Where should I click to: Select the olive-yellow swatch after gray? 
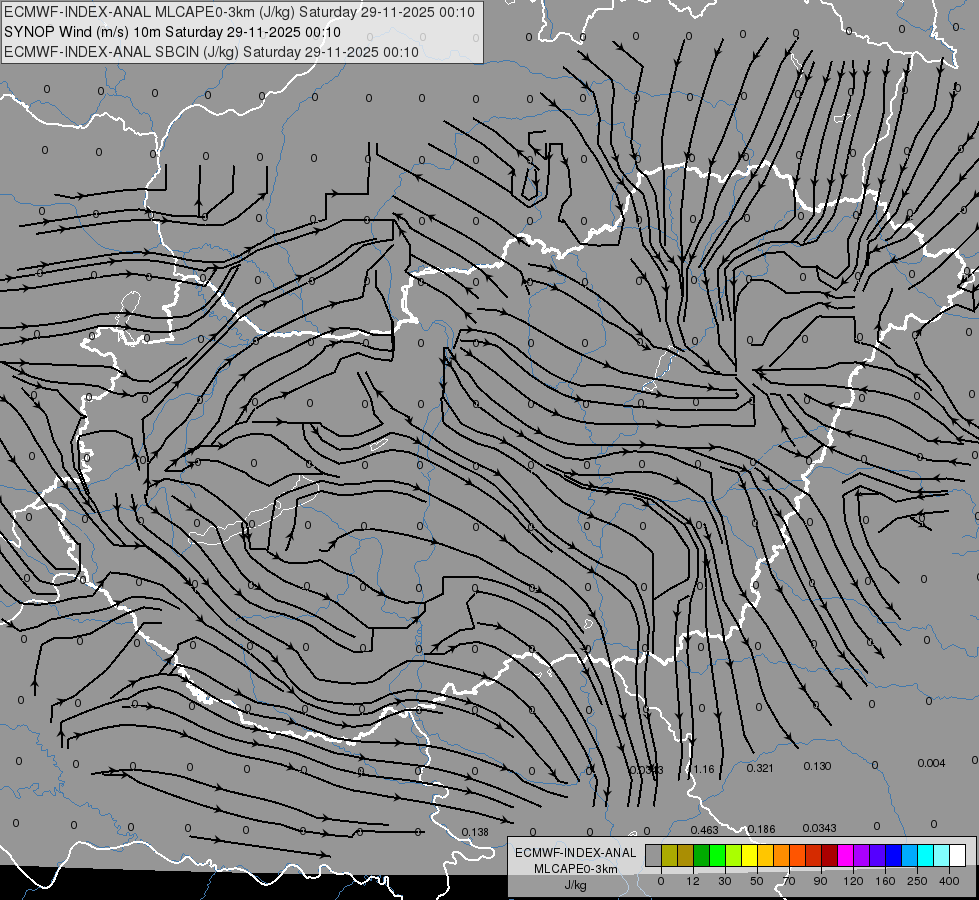[x=669, y=855]
